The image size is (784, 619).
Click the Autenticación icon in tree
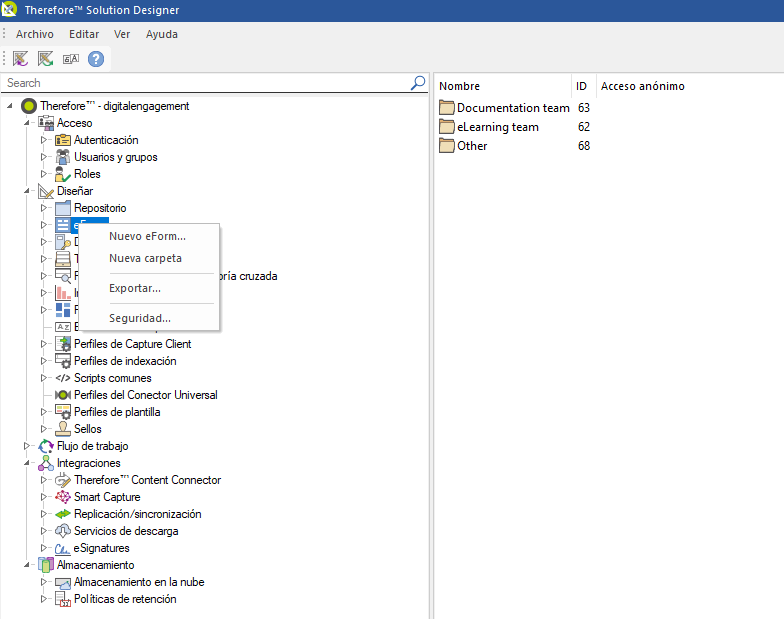(x=63, y=140)
